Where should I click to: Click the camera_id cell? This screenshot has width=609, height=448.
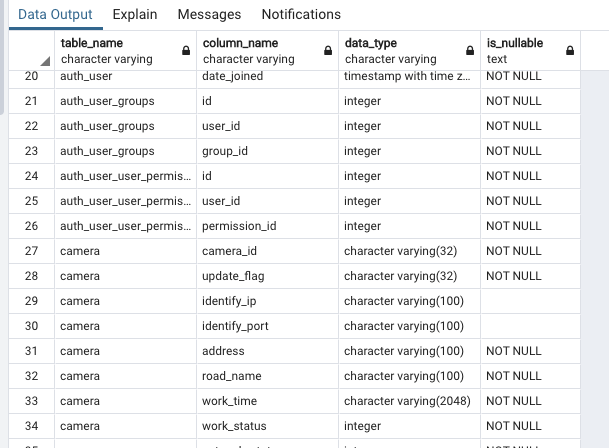tap(268, 251)
